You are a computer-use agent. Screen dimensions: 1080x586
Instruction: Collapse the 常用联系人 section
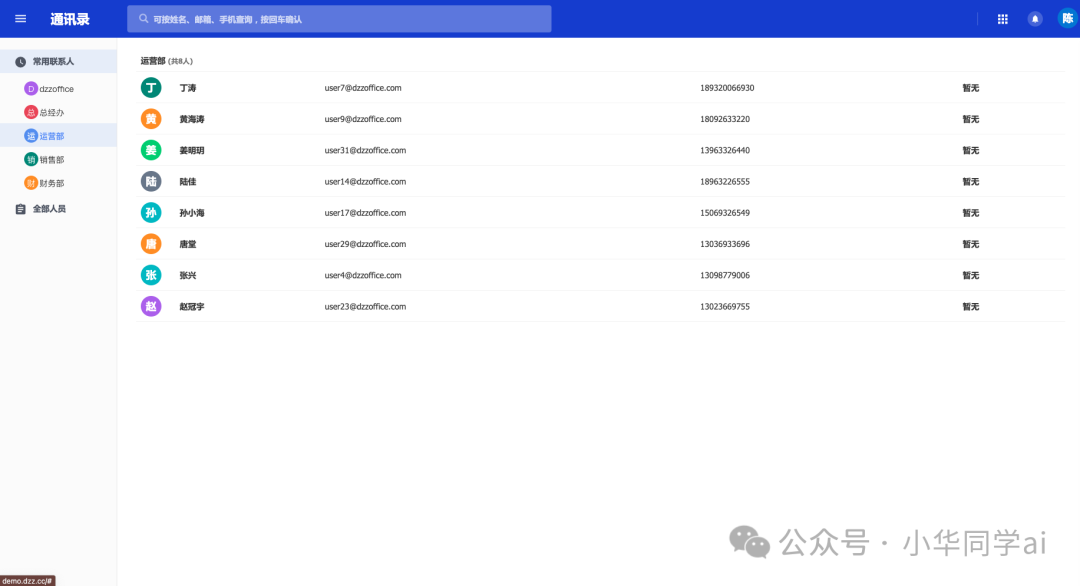[53, 62]
